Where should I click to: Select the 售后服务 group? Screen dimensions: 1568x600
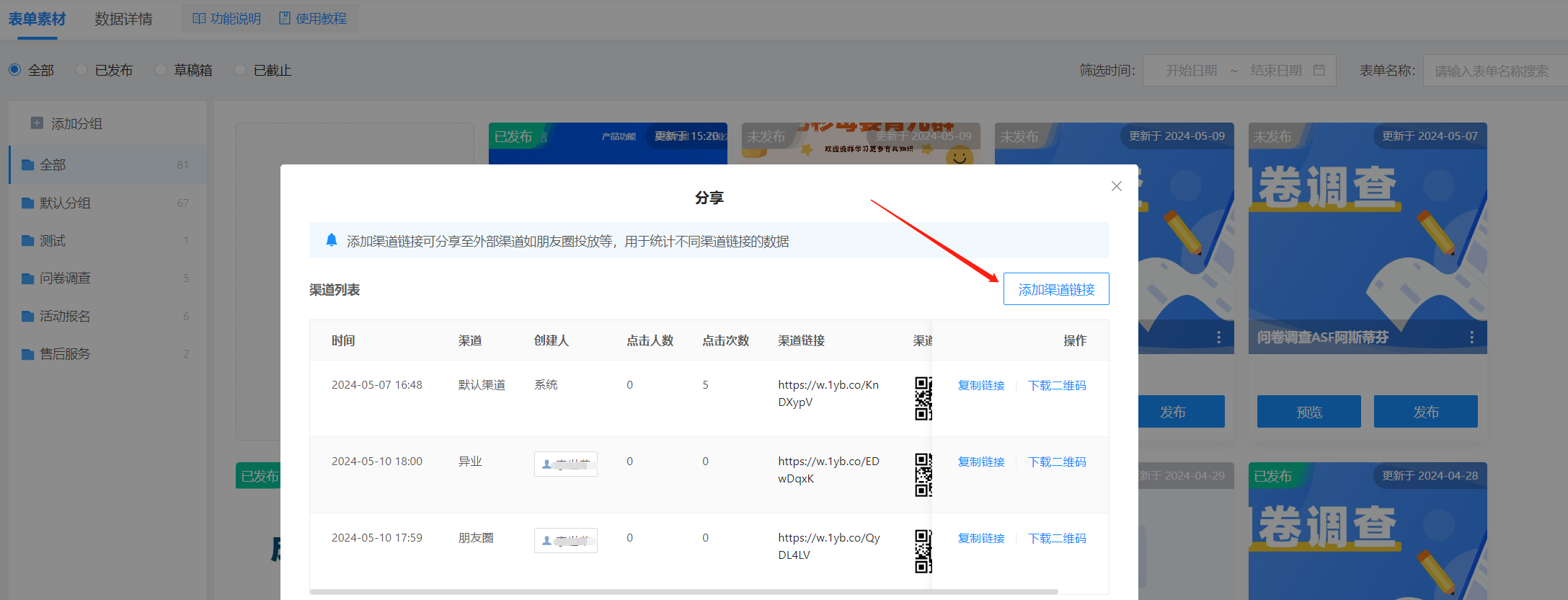(107, 353)
